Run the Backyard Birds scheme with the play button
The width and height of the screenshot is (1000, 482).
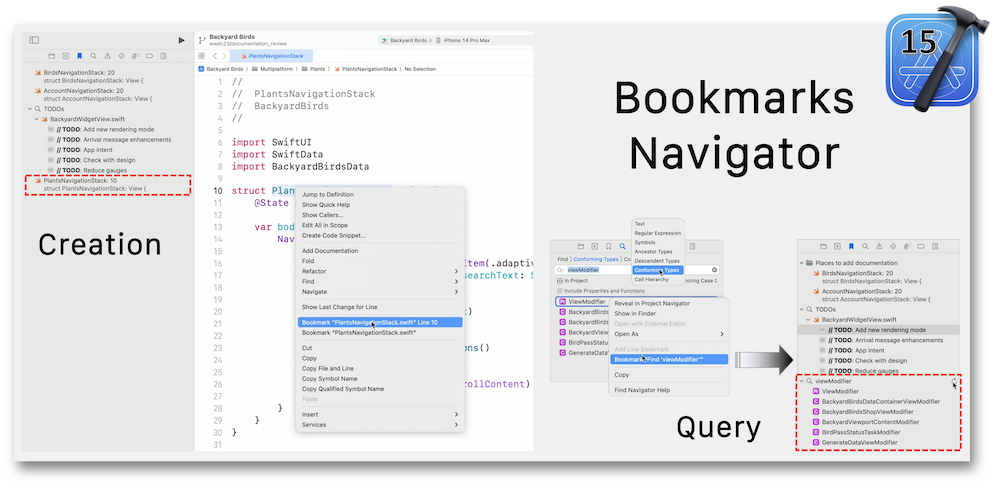[x=182, y=40]
